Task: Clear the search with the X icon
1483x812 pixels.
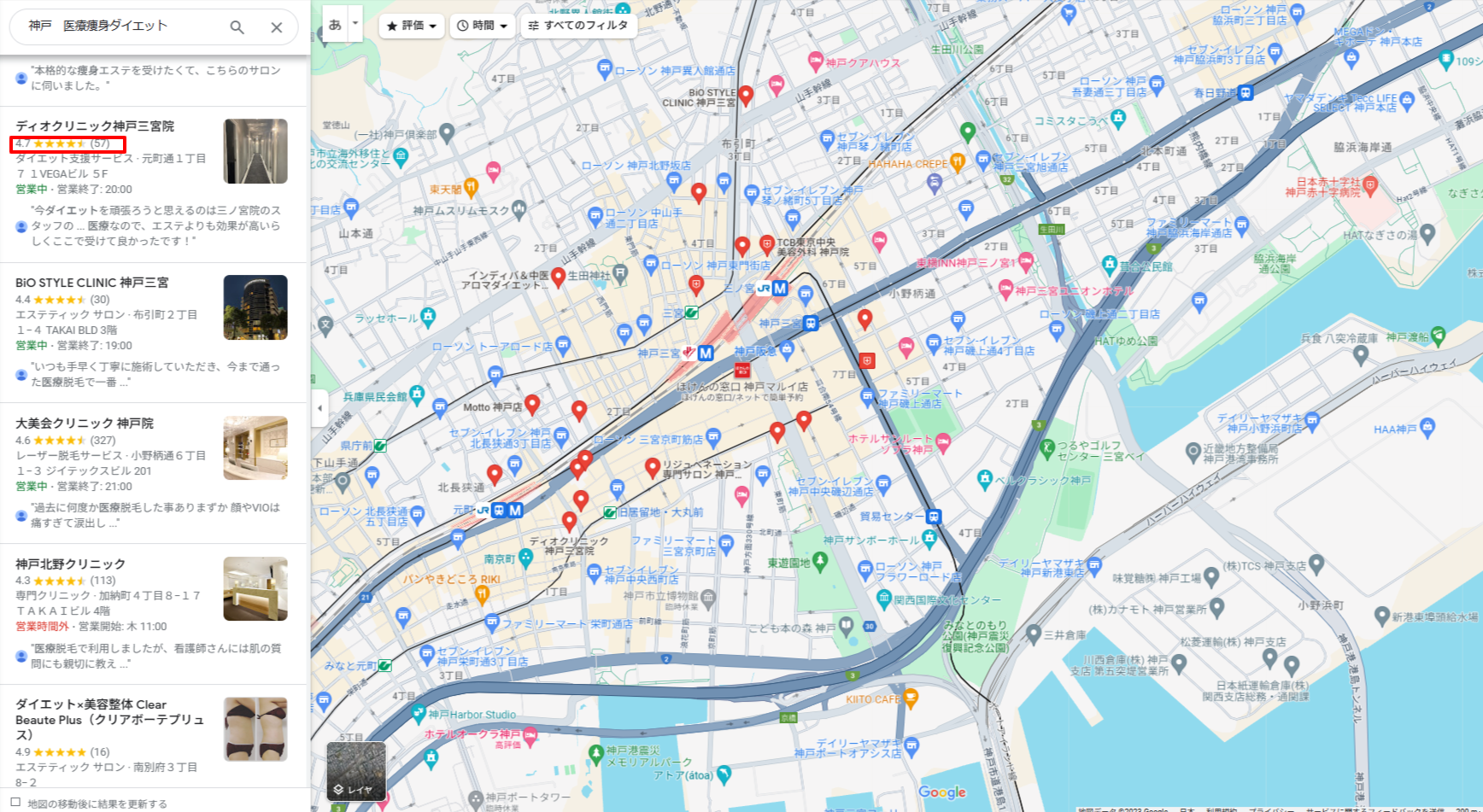Action: pos(277,27)
